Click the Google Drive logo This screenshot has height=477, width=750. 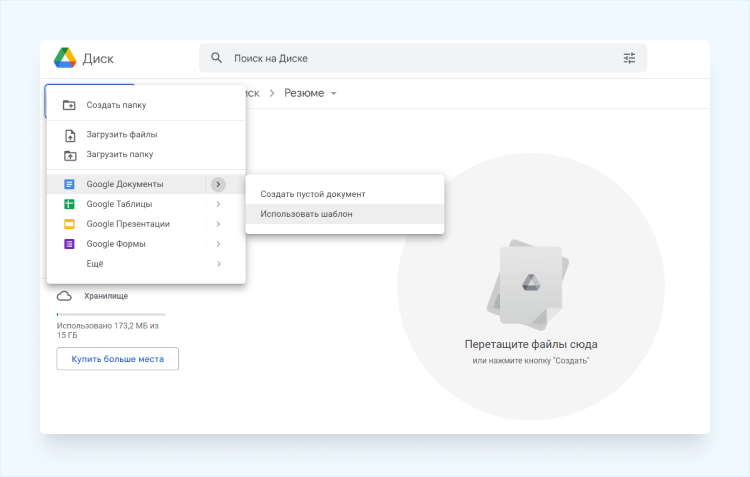65,58
